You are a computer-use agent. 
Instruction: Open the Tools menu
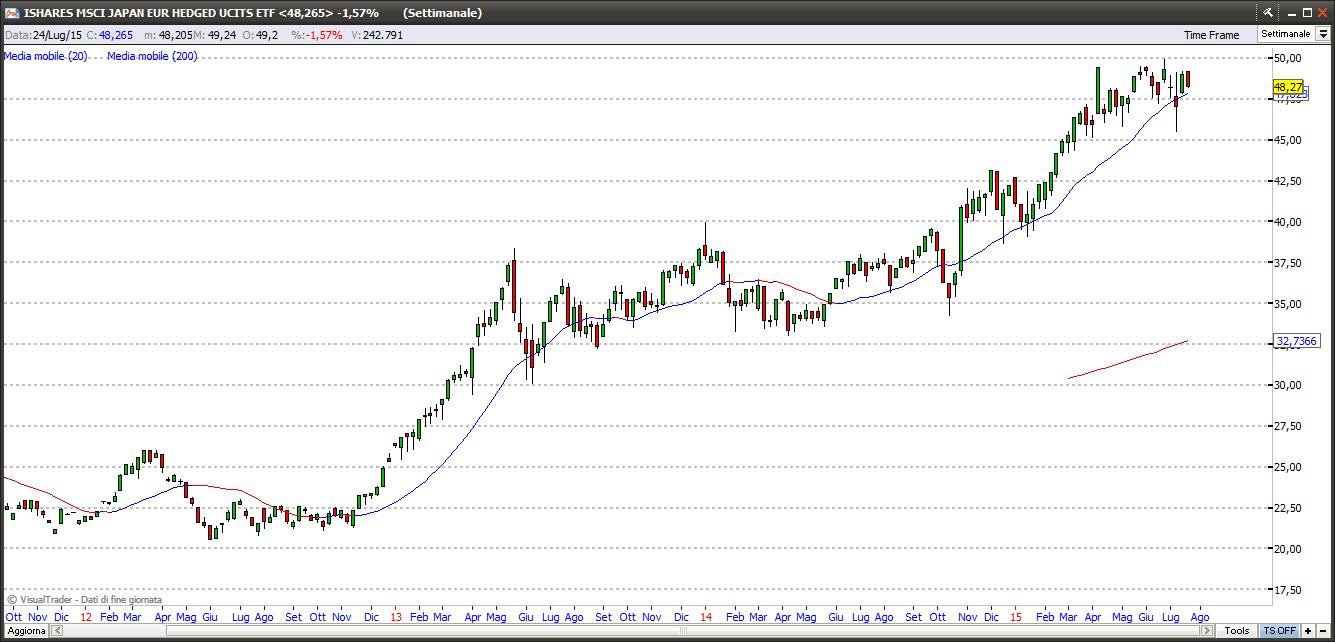click(x=1237, y=631)
